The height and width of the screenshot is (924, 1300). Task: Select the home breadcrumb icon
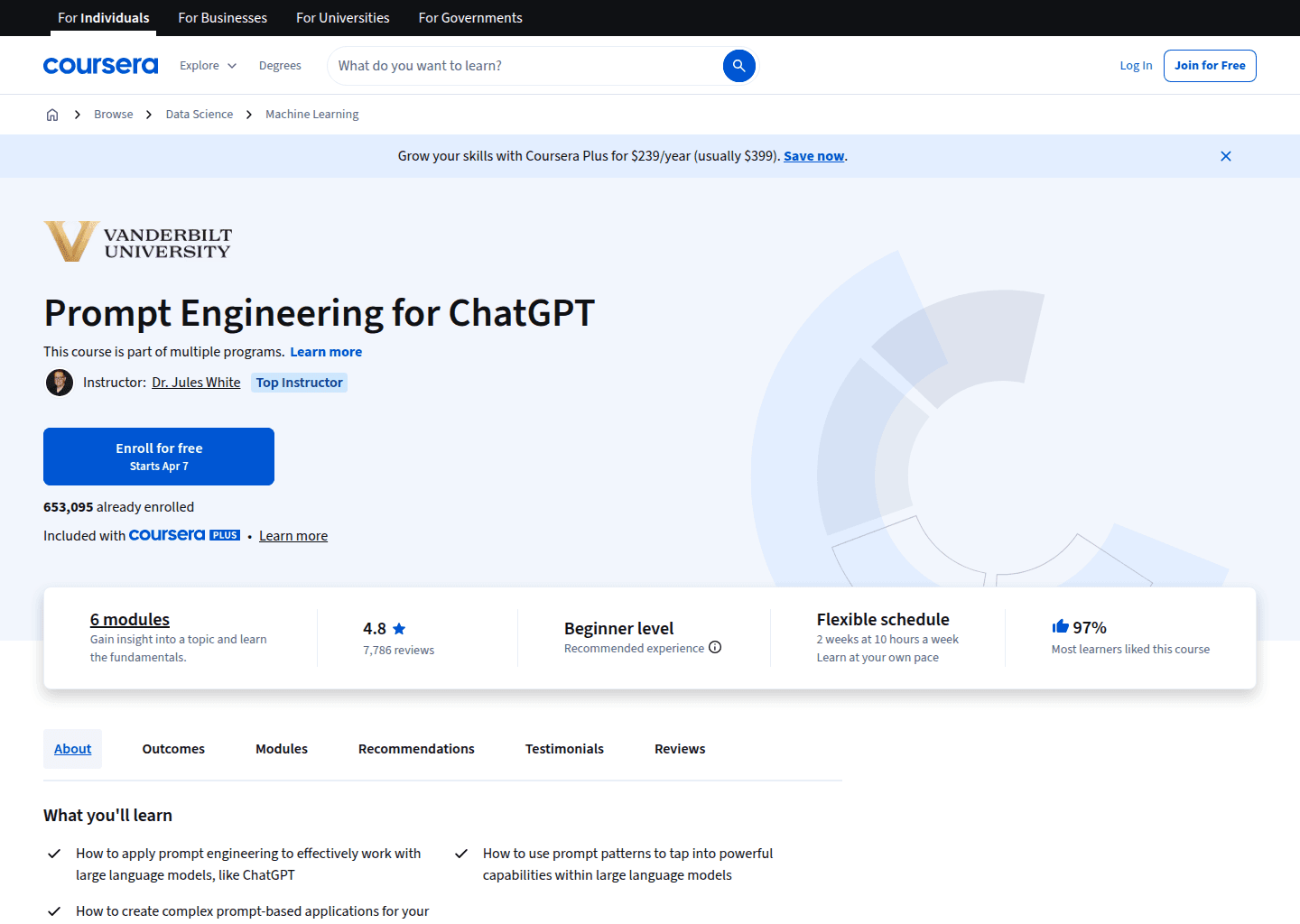52,114
